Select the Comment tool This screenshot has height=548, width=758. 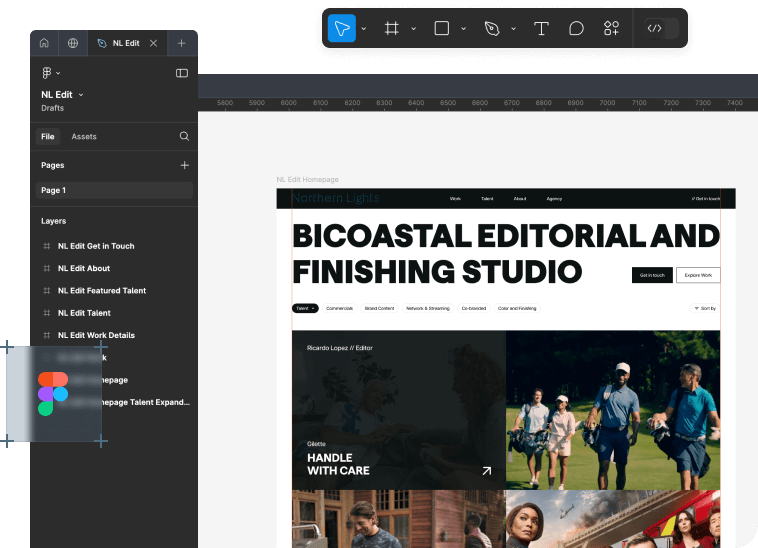click(x=576, y=28)
